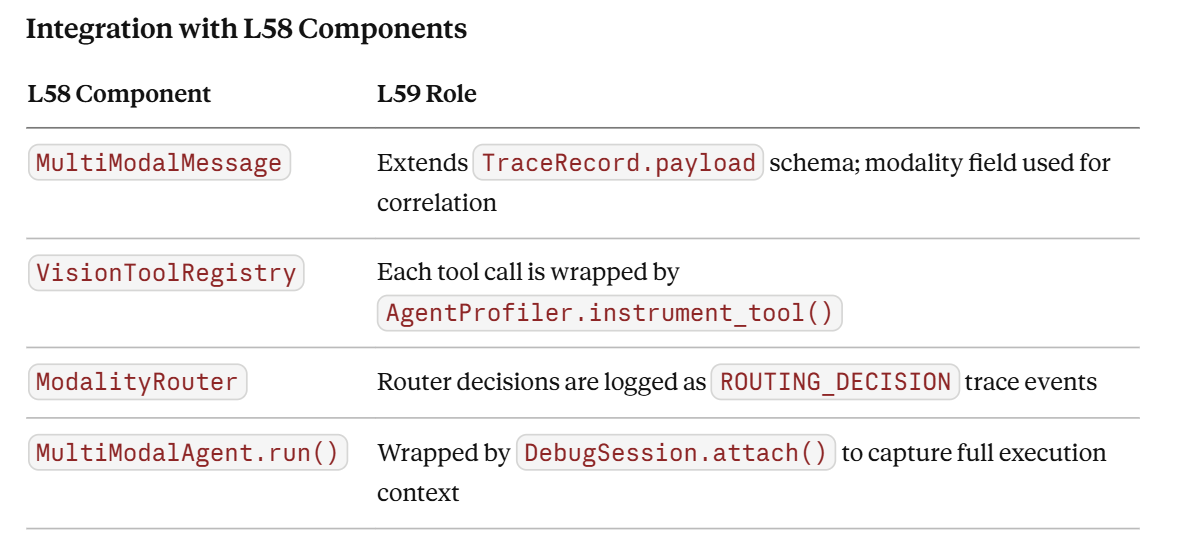The height and width of the screenshot is (542, 1181).
Task: Click the L59 Role column header
Action: [427, 94]
